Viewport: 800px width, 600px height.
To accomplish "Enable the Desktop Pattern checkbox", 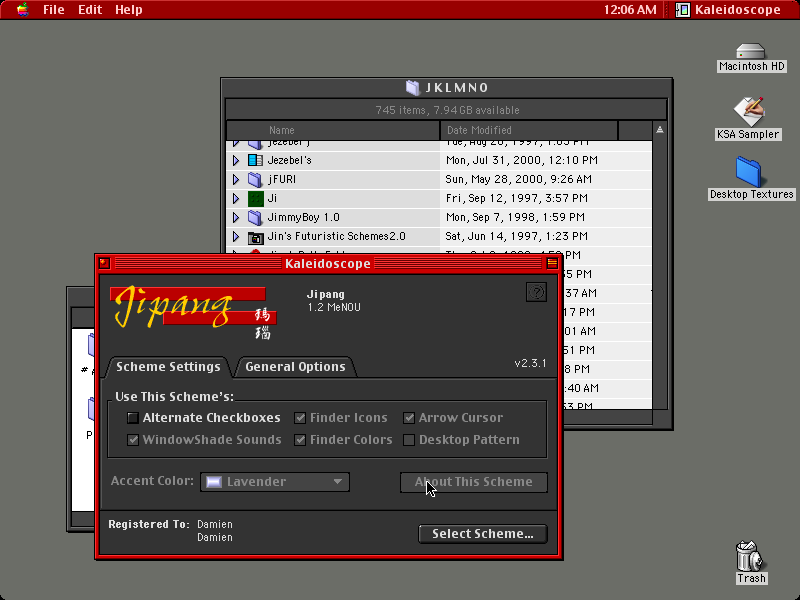I will tap(409, 440).
